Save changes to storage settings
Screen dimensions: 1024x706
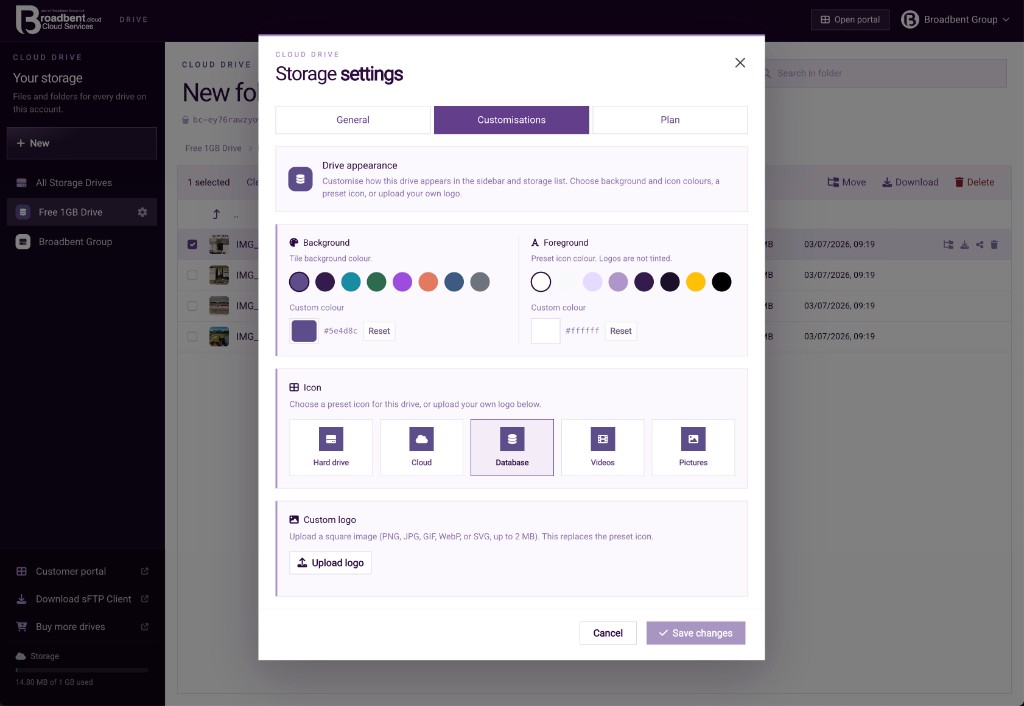click(x=696, y=633)
